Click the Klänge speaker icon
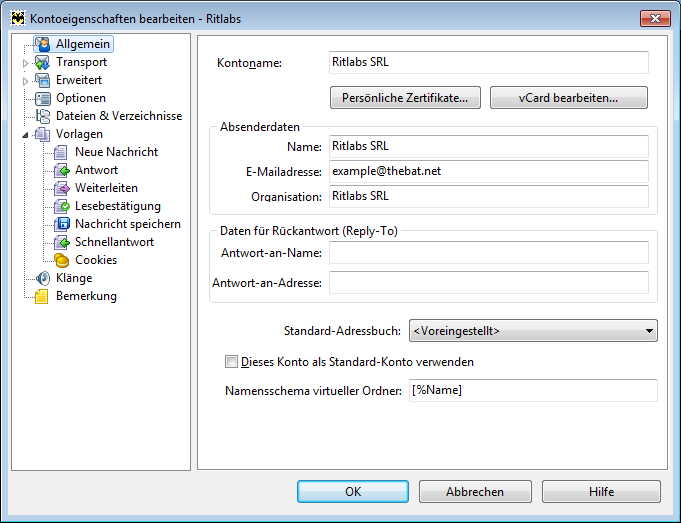 43,278
